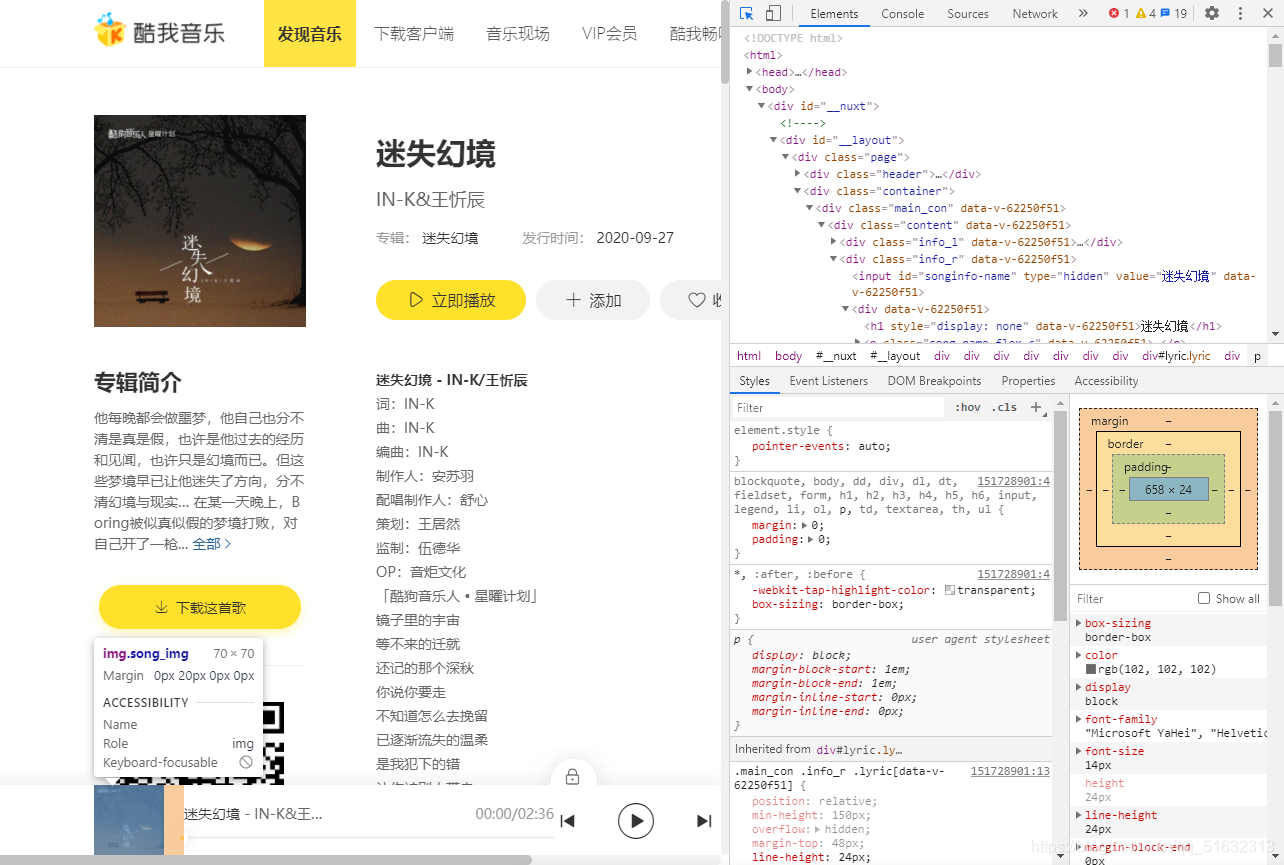1284x865 pixels.
Task: Click the album cover artwork
Action: click(200, 221)
